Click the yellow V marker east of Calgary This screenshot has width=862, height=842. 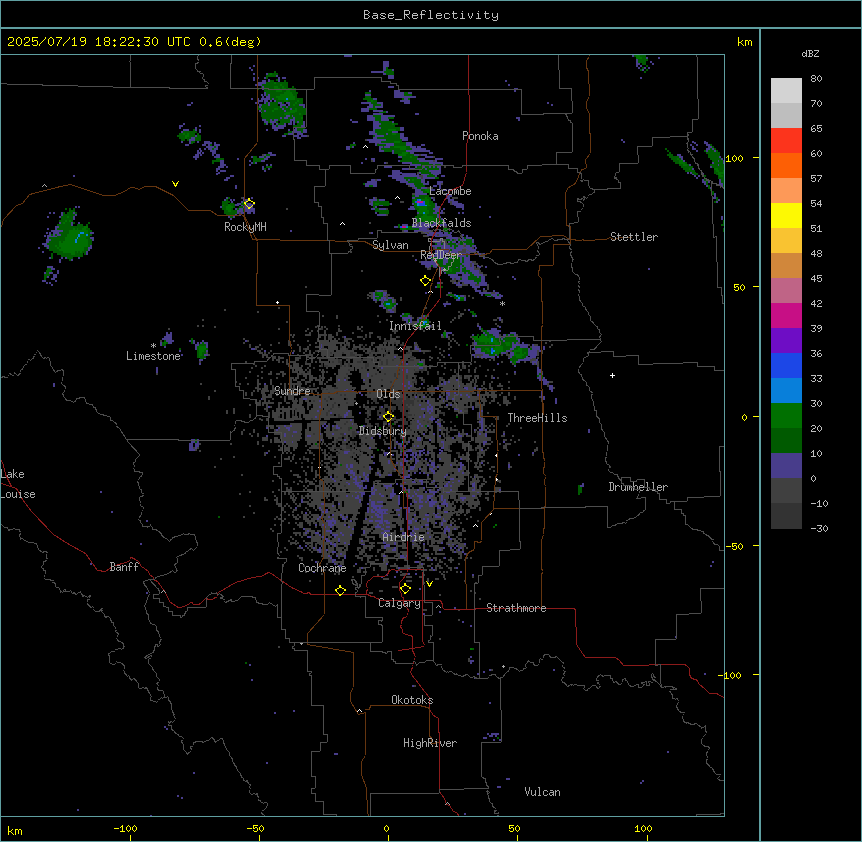(x=429, y=584)
